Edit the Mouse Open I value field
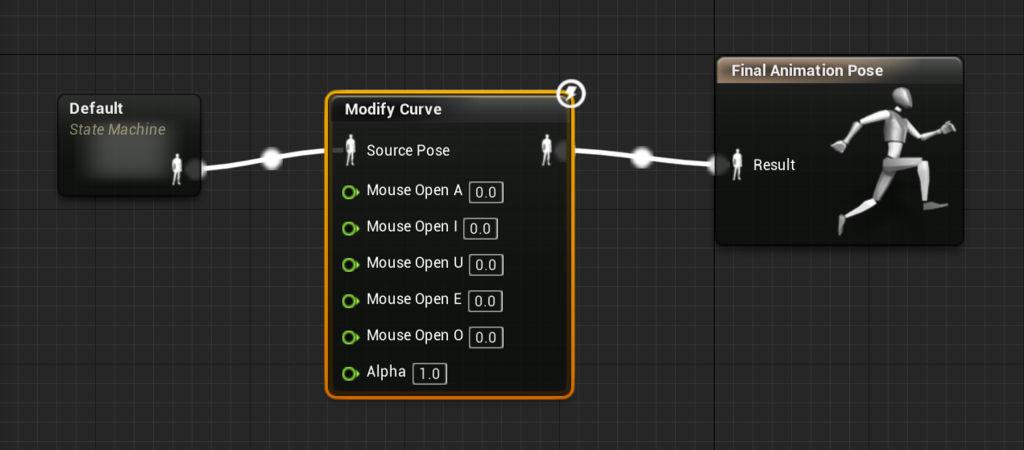 pos(481,229)
